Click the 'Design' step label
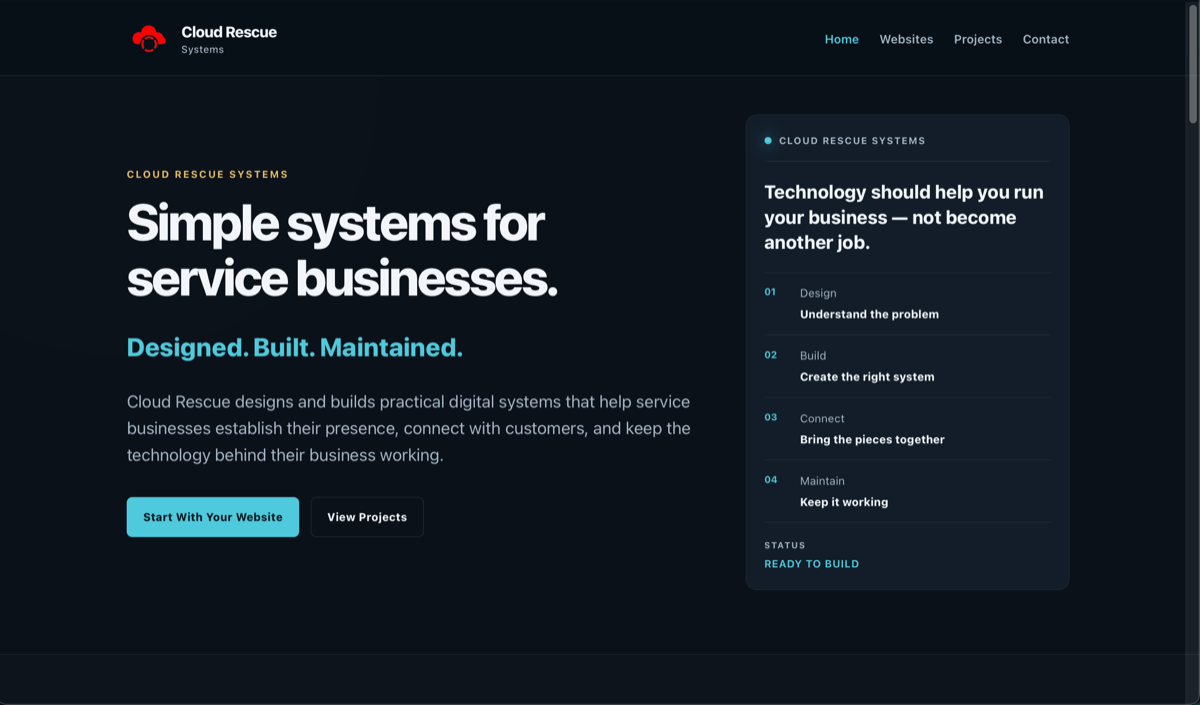 coord(818,293)
